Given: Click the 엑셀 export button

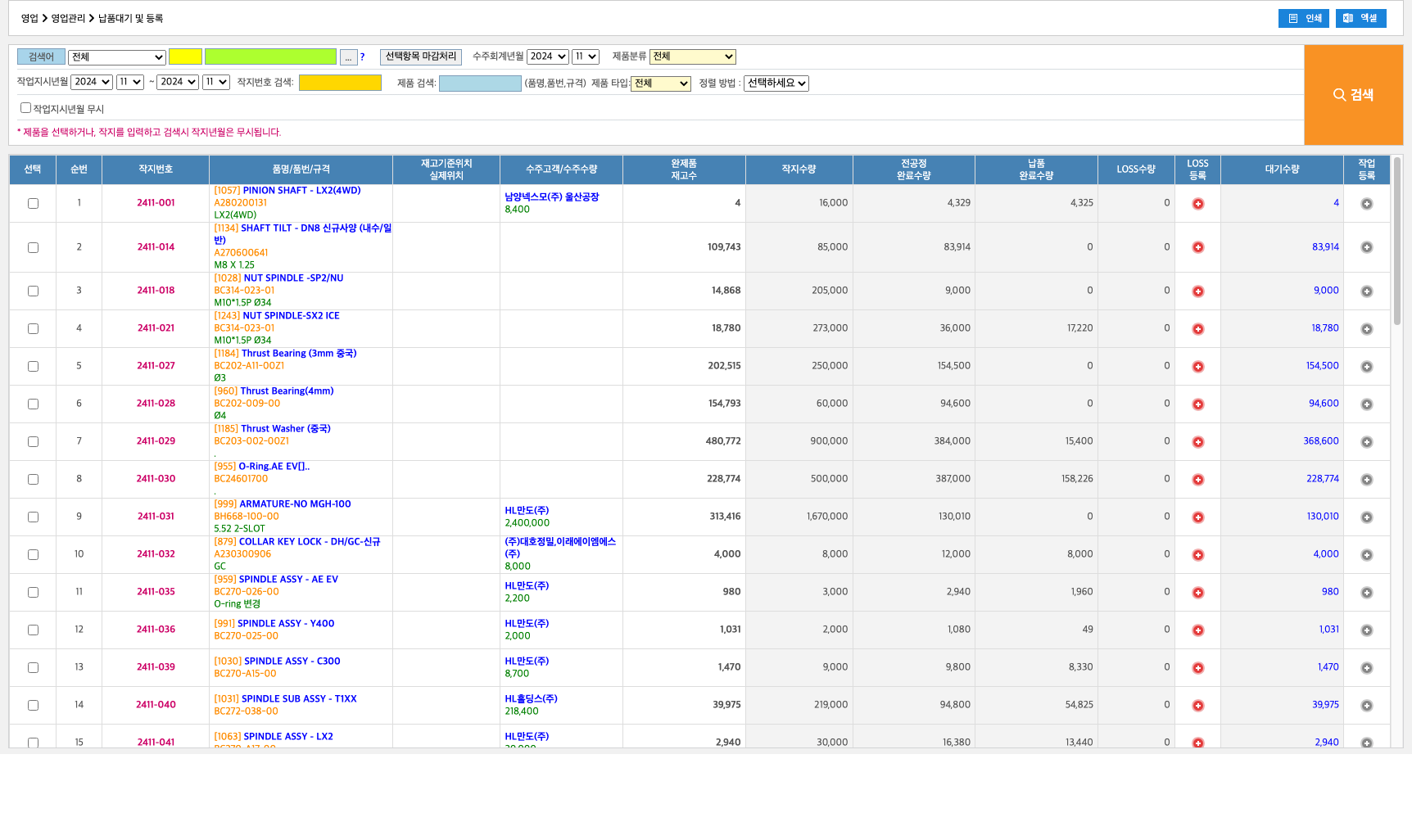Looking at the screenshot, I should pyautogui.click(x=1360, y=18).
